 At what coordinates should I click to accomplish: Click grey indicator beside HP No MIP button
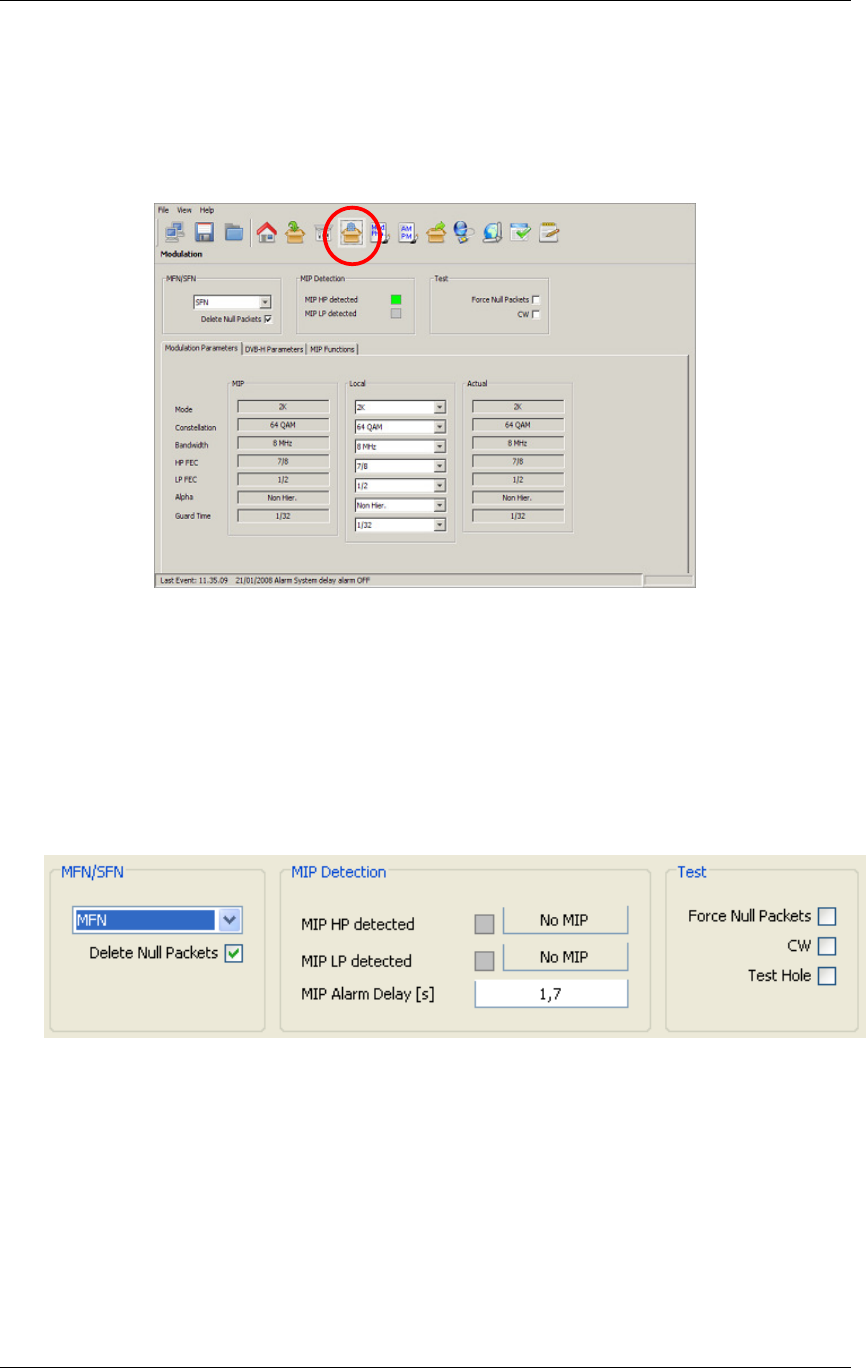[485, 923]
